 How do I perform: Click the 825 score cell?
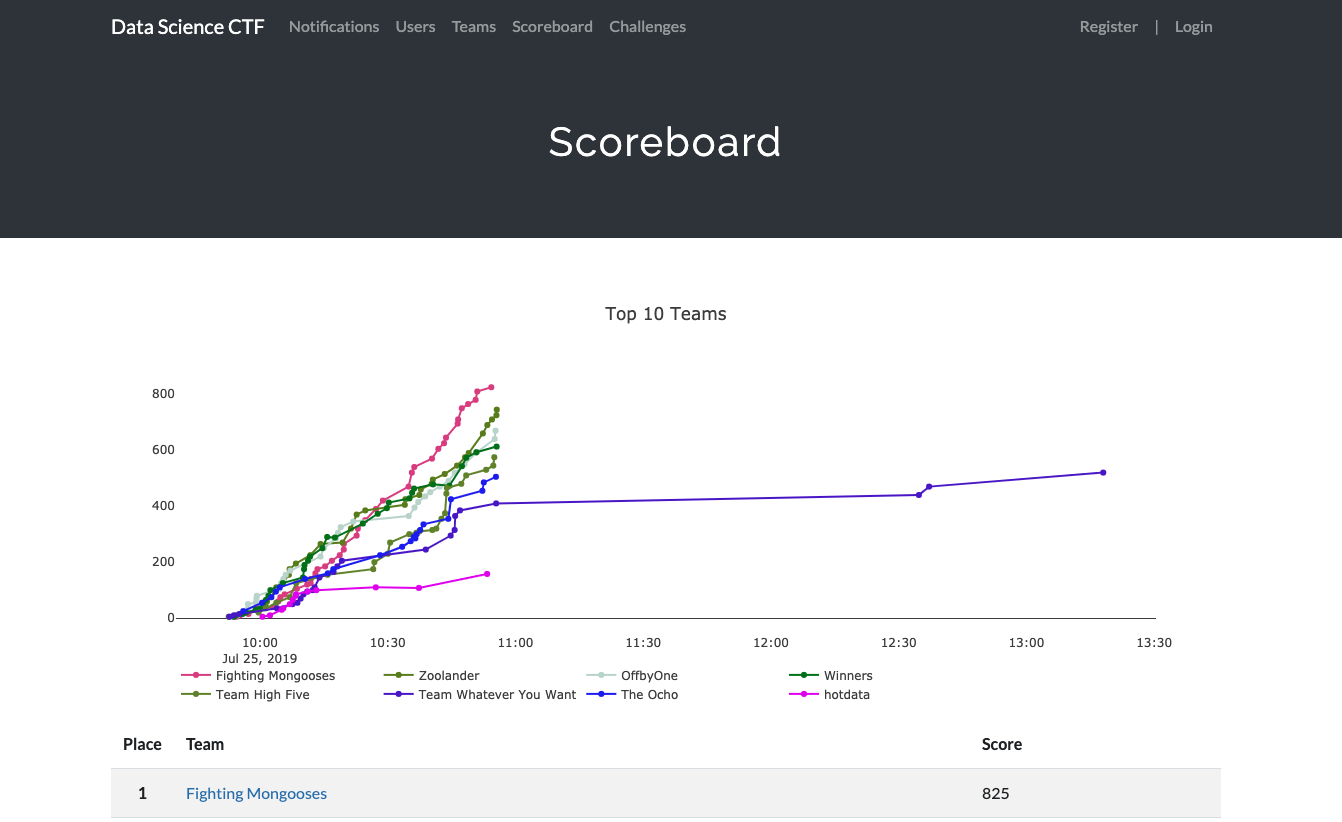tap(996, 794)
